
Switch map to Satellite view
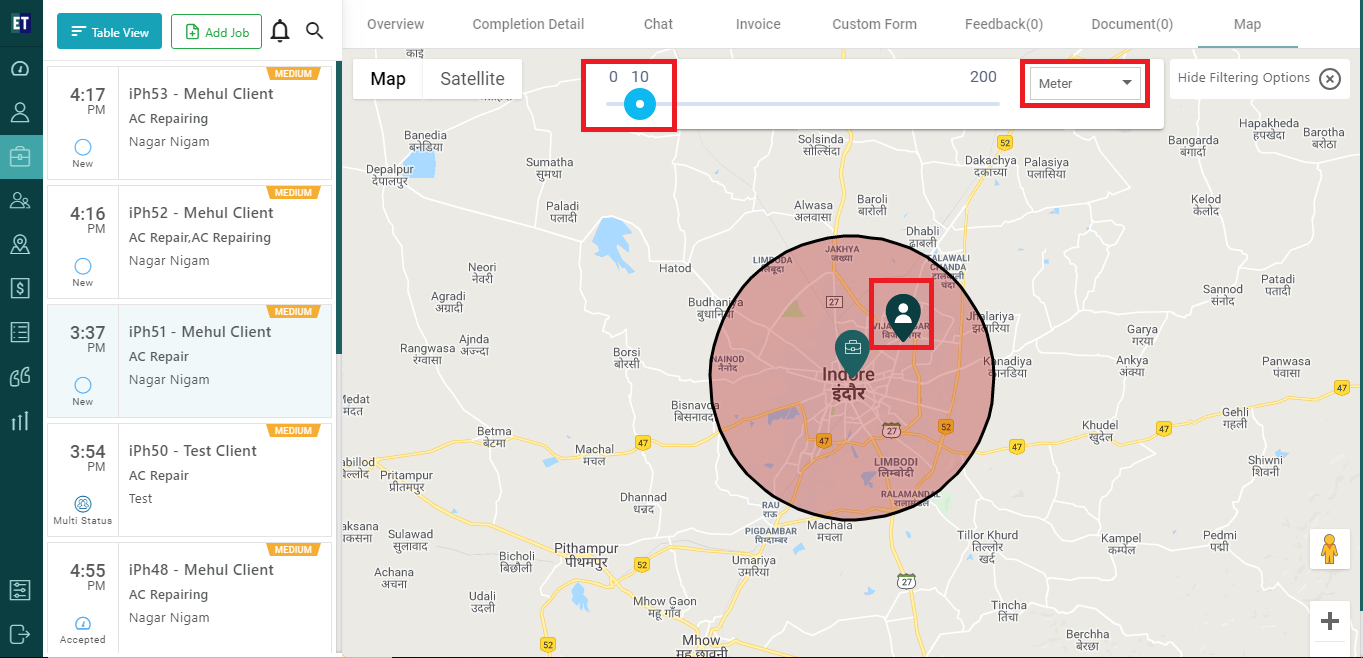click(473, 79)
